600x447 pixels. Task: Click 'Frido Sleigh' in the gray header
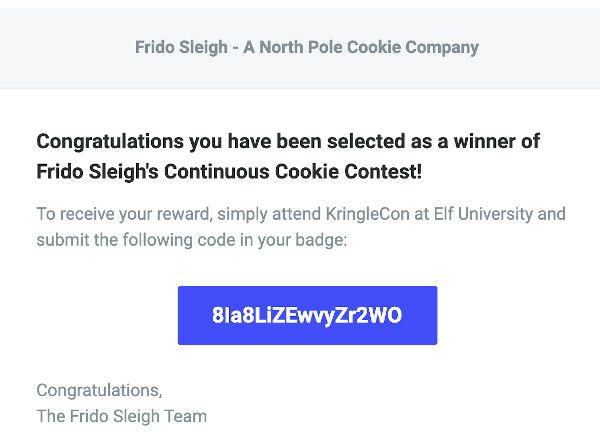pyautogui.click(x=181, y=48)
